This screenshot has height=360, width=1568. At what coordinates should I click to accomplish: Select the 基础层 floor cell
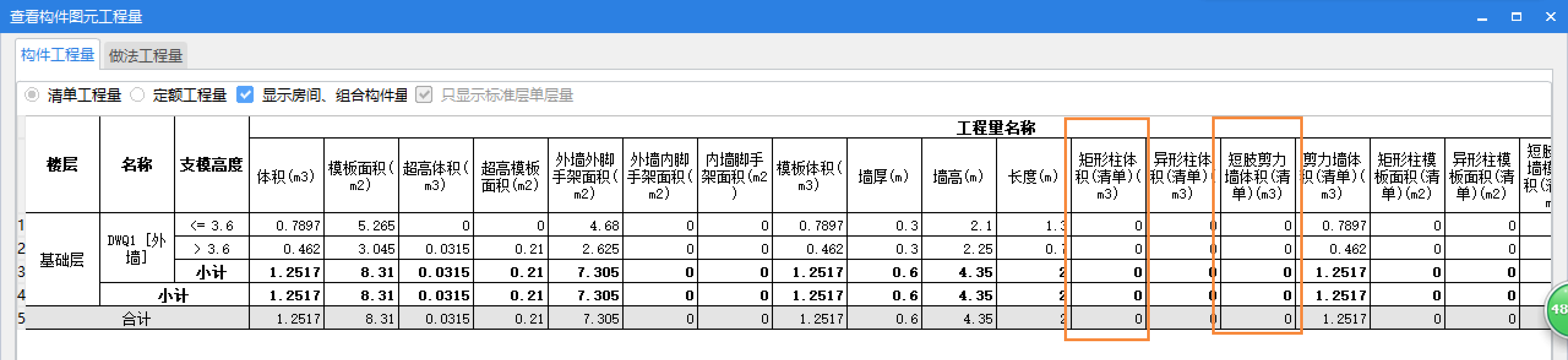pyautogui.click(x=62, y=259)
